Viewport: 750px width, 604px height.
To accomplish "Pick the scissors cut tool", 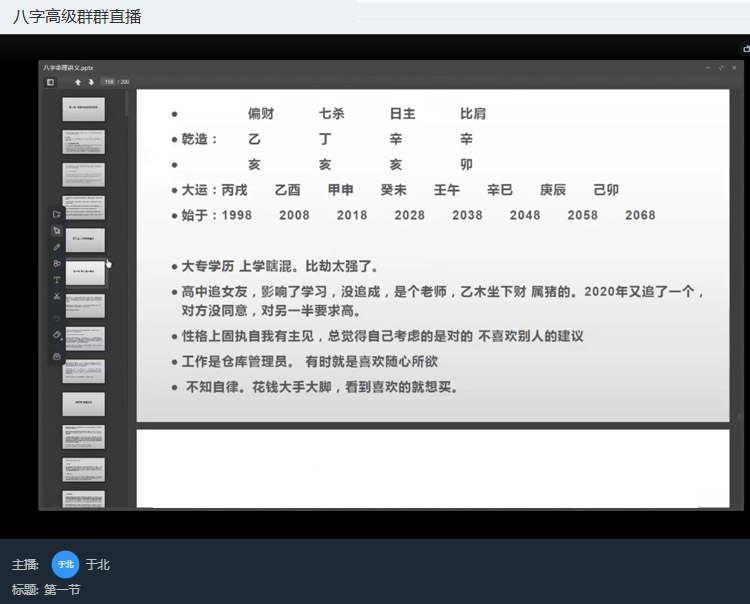I will click(57, 297).
